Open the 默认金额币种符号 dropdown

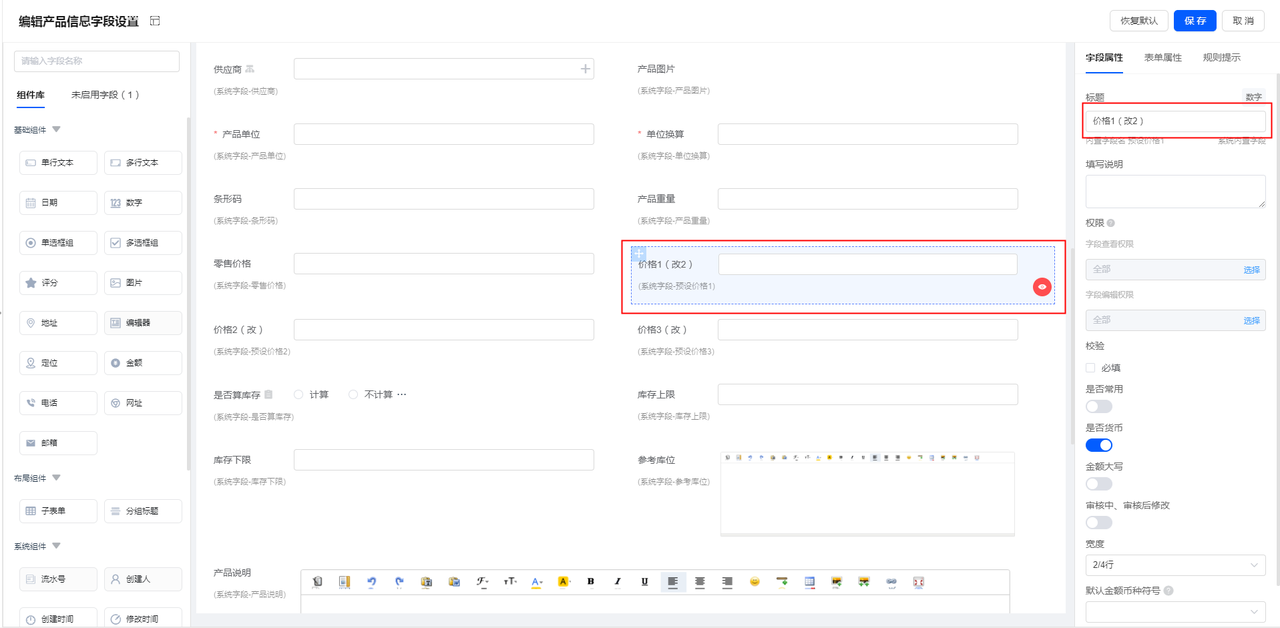1175,612
